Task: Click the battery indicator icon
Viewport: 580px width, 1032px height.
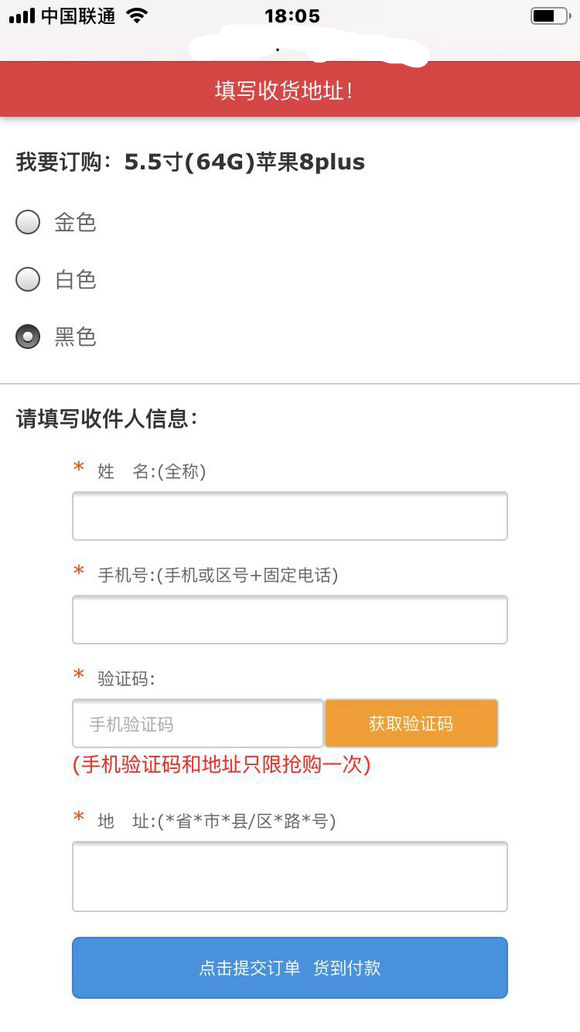Action: click(x=549, y=14)
